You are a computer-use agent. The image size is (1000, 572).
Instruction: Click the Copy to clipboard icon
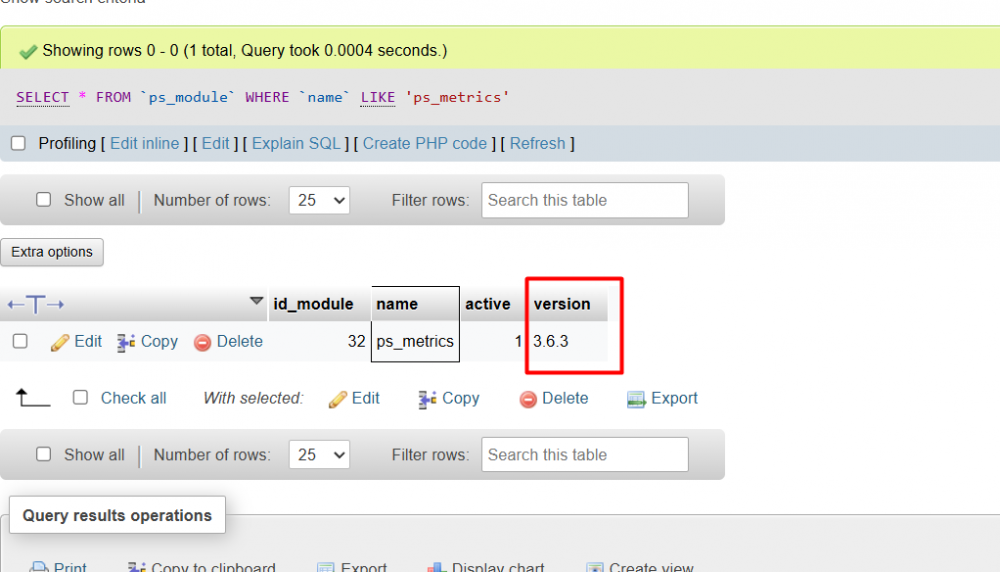[136, 567]
